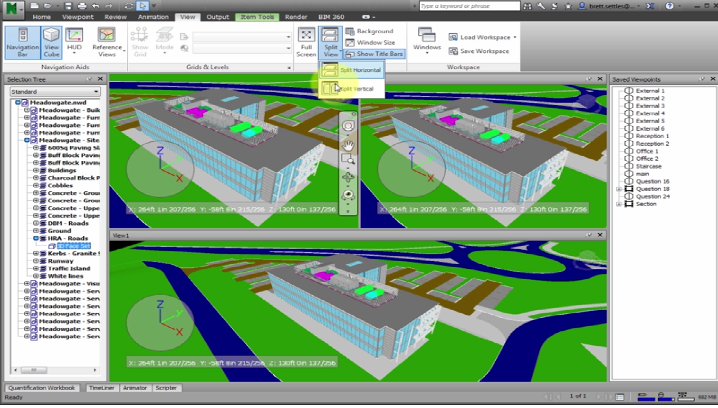Open the Window Size settings
Screen dimensions: 718x408
[x=370, y=42]
